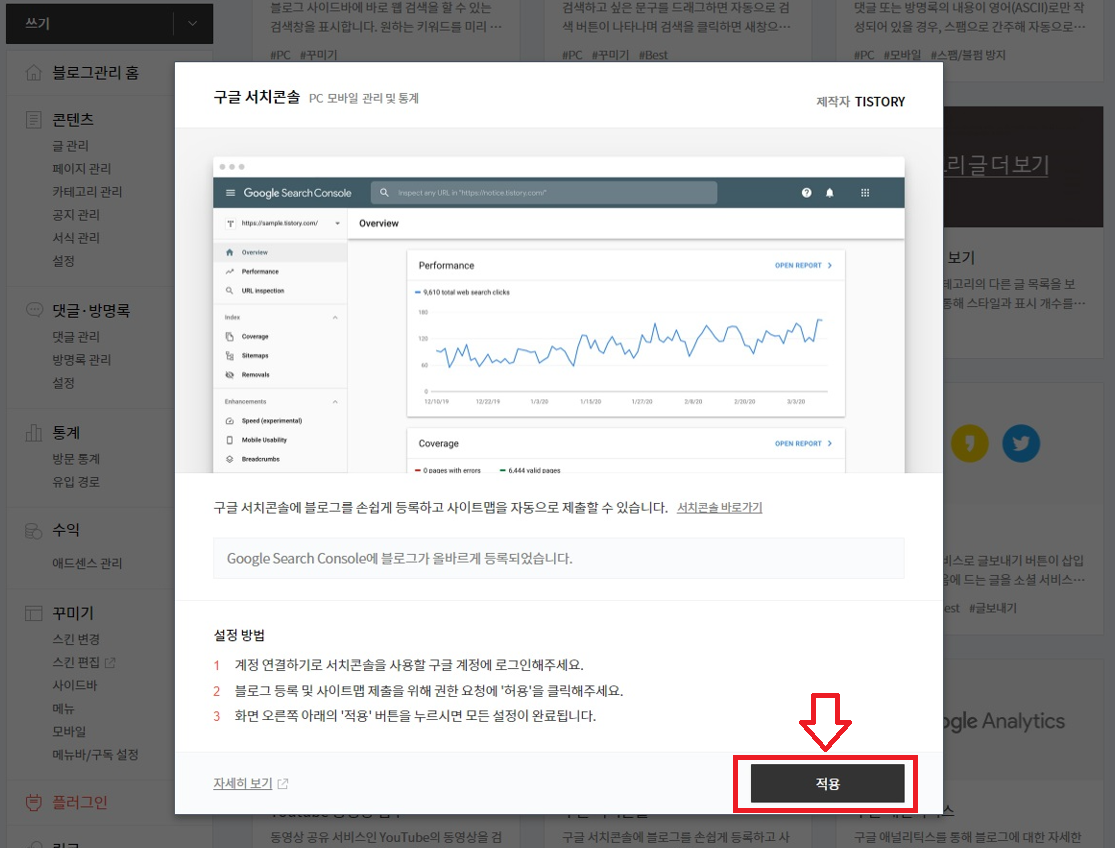Image resolution: width=1116 pixels, height=848 pixels.
Task: Open 사이드바 in the sidebar menu
Action: (x=75, y=685)
